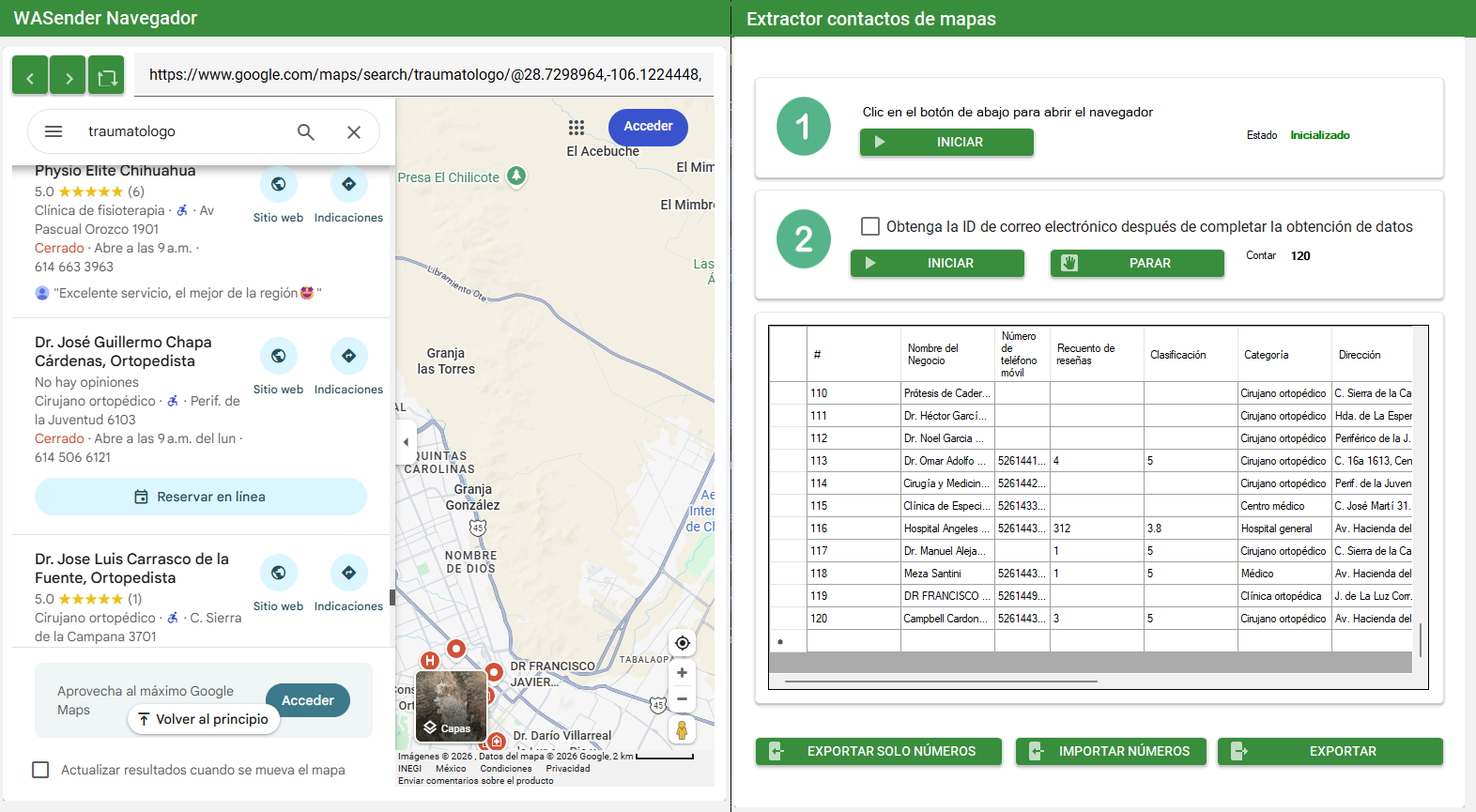
Task: Open the Capas layers thumbnail
Action: tap(451, 706)
